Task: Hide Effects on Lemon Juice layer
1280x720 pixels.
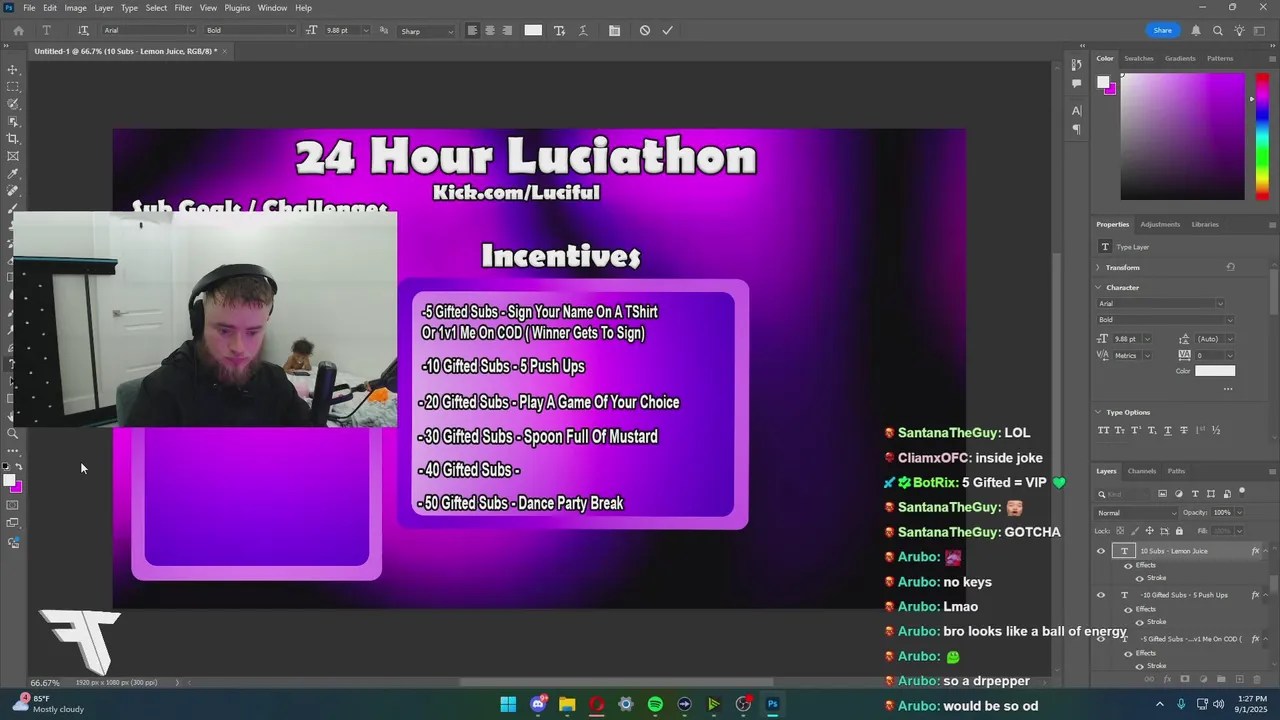Action: coord(1128,565)
